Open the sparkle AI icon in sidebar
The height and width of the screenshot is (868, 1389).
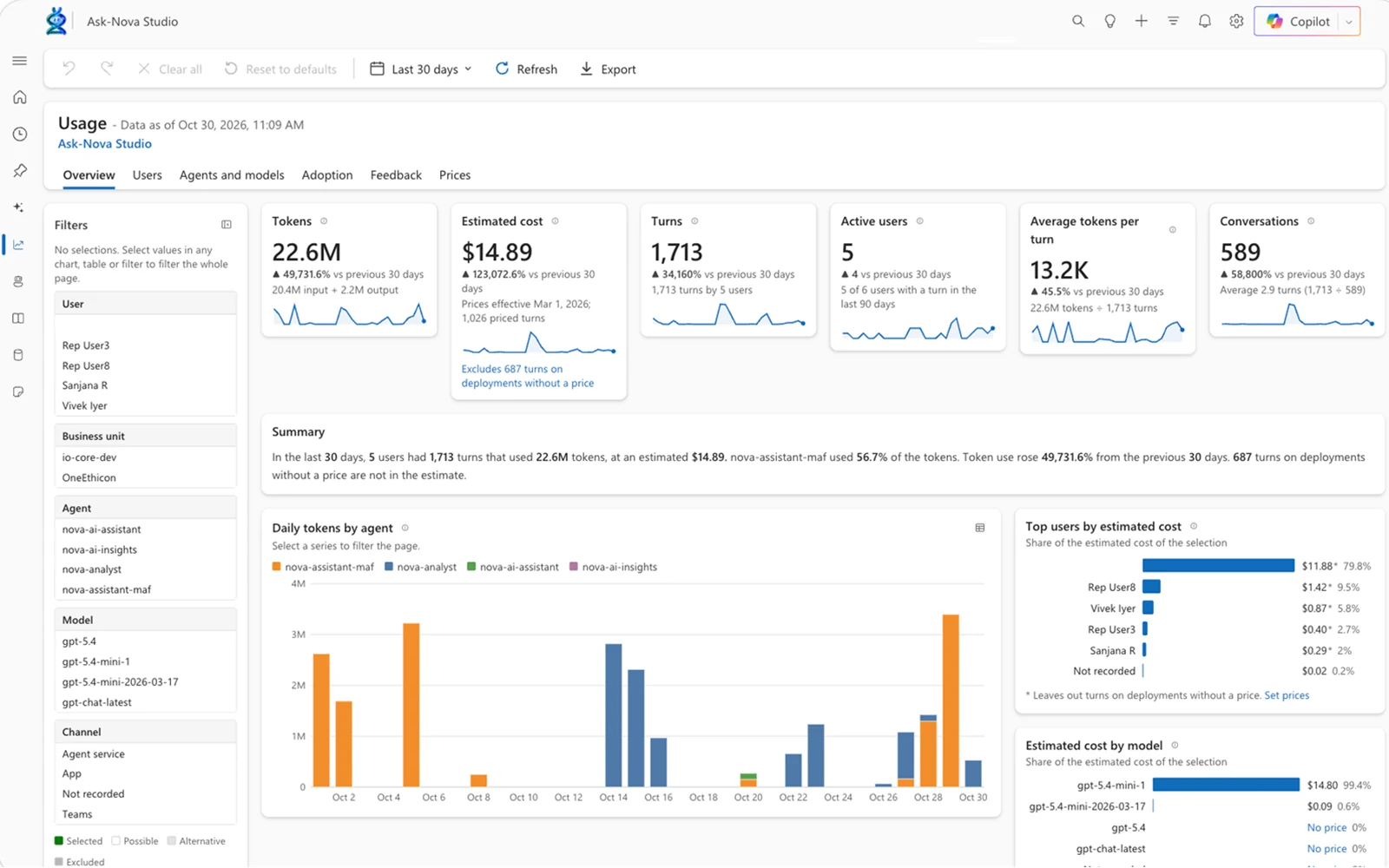[19, 207]
